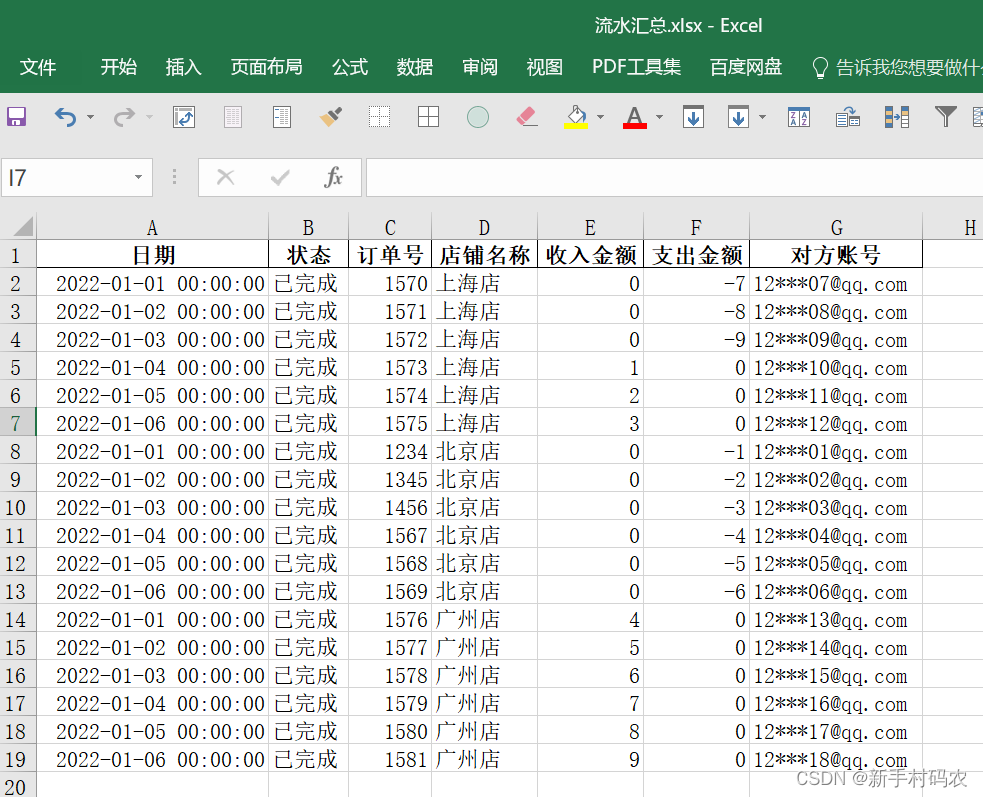Click the Sort Z-A icon
The image size is (983, 797).
click(799, 117)
